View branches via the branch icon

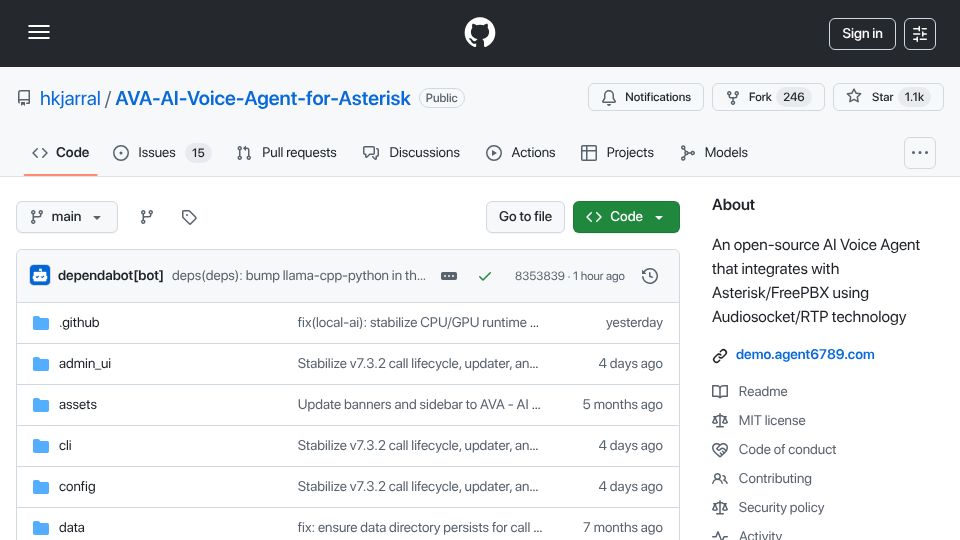(146, 217)
